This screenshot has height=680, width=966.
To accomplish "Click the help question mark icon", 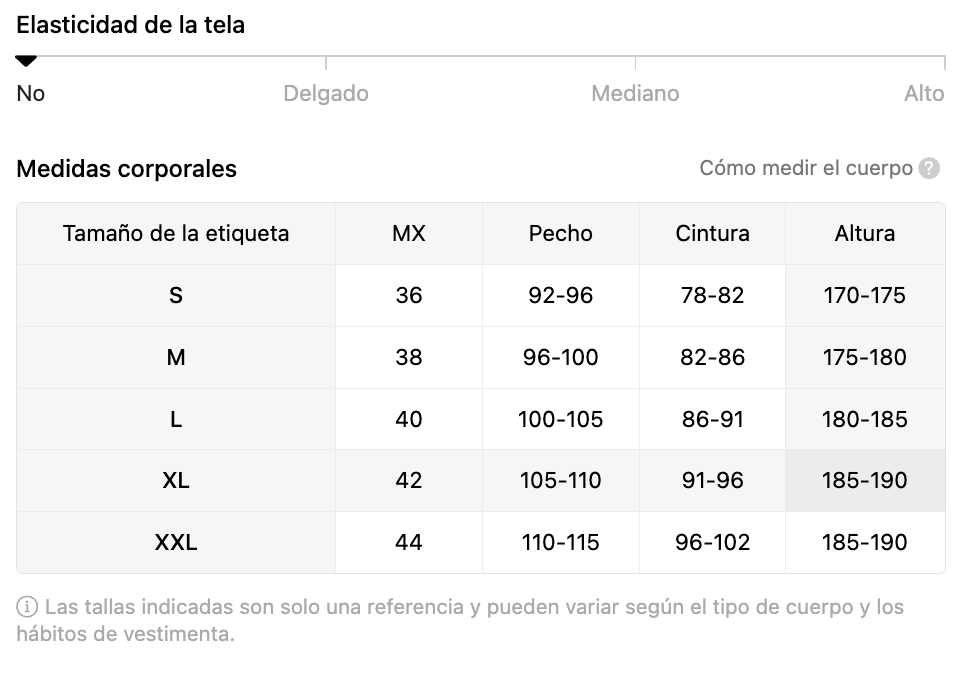I will [929, 168].
